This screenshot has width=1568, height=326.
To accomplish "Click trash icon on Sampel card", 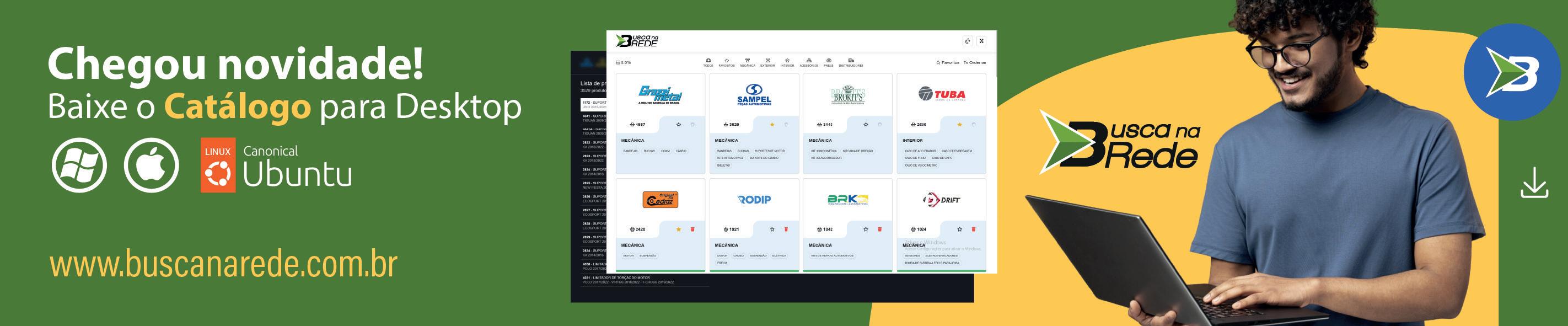I will click(x=786, y=124).
